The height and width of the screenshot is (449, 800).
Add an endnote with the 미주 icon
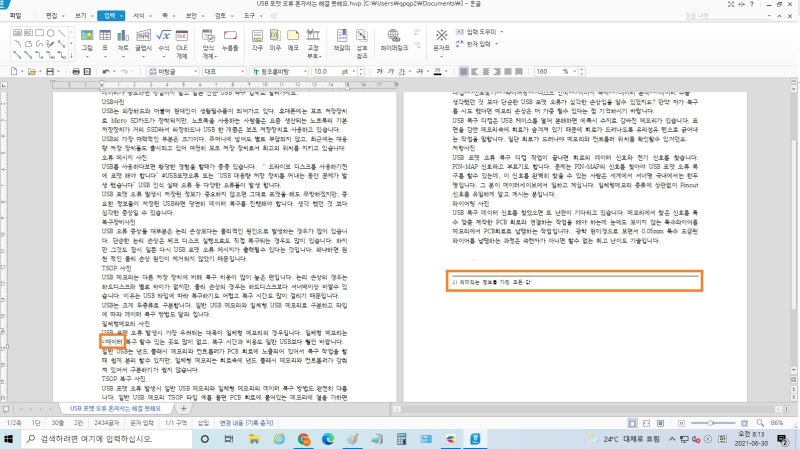[x=275, y=40]
